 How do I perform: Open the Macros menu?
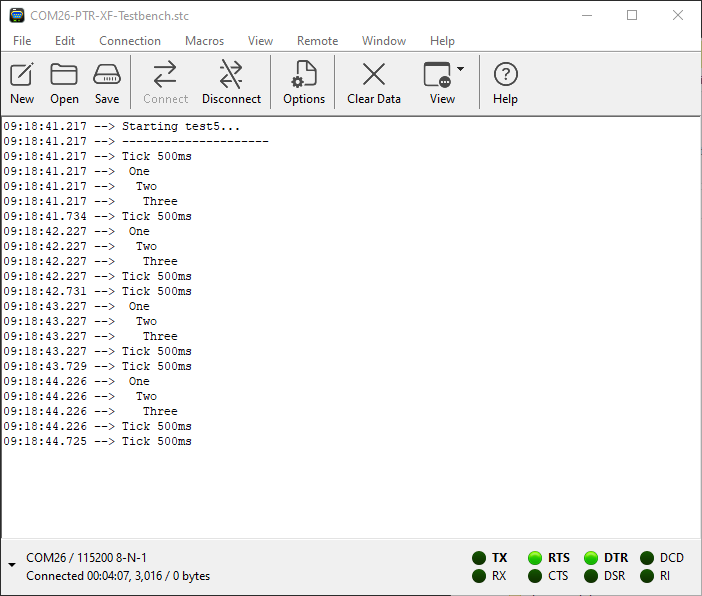tap(204, 41)
